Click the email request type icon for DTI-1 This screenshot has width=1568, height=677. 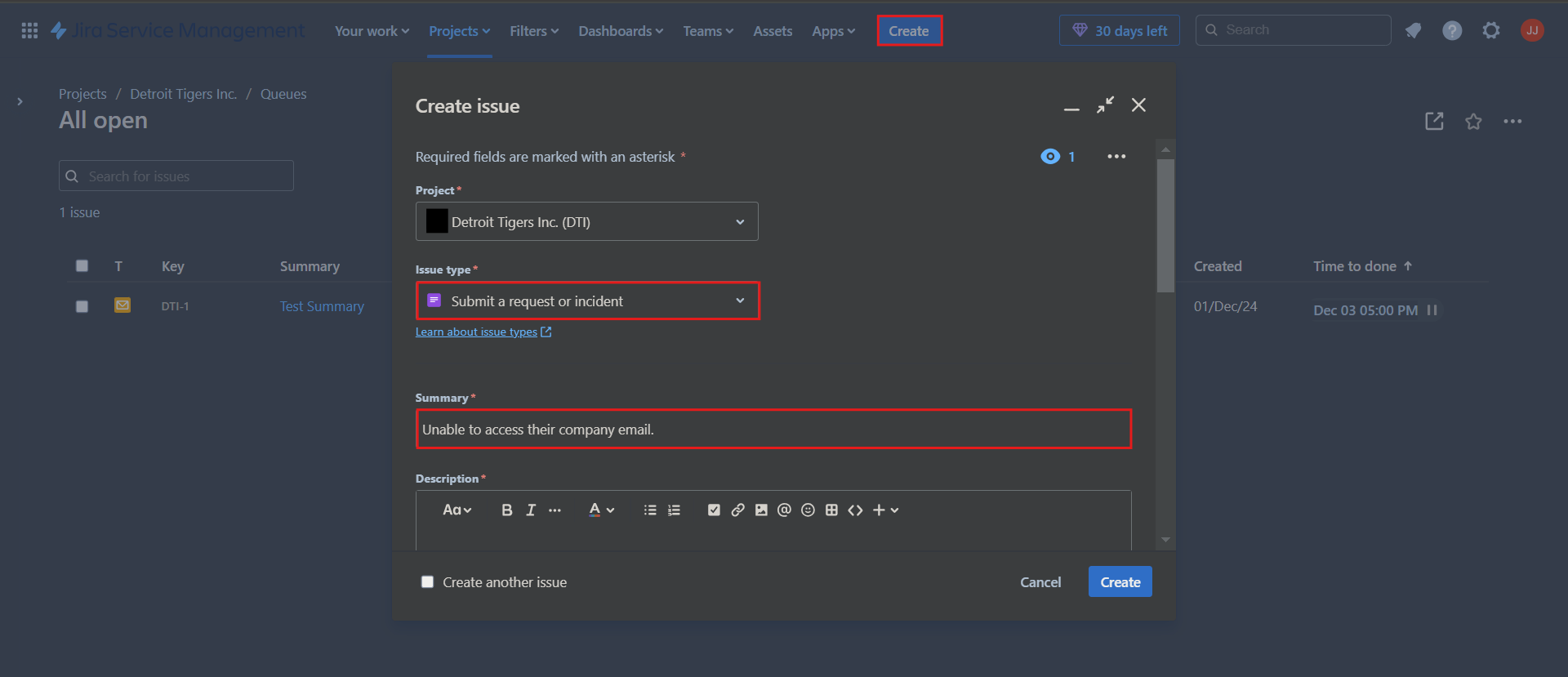click(122, 305)
